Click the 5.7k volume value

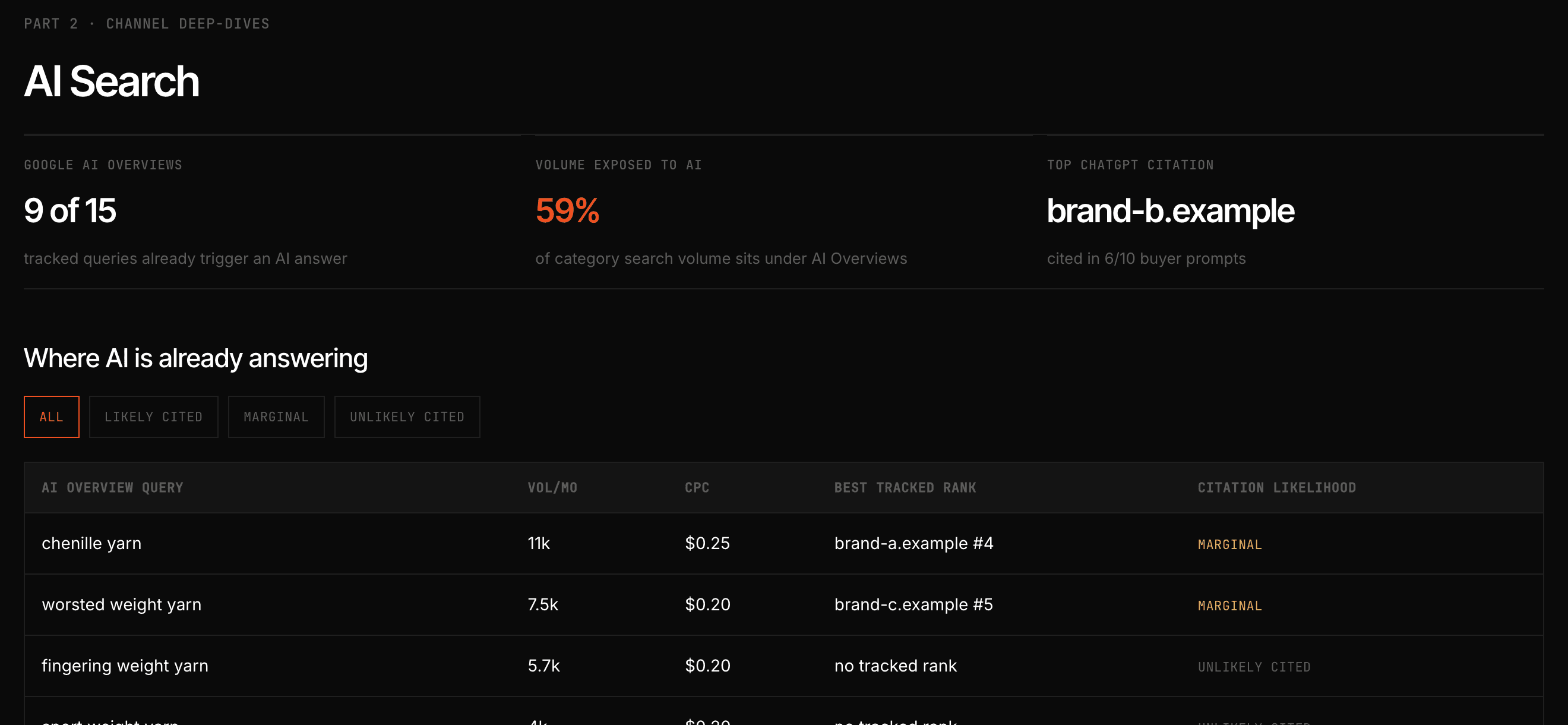point(543,666)
